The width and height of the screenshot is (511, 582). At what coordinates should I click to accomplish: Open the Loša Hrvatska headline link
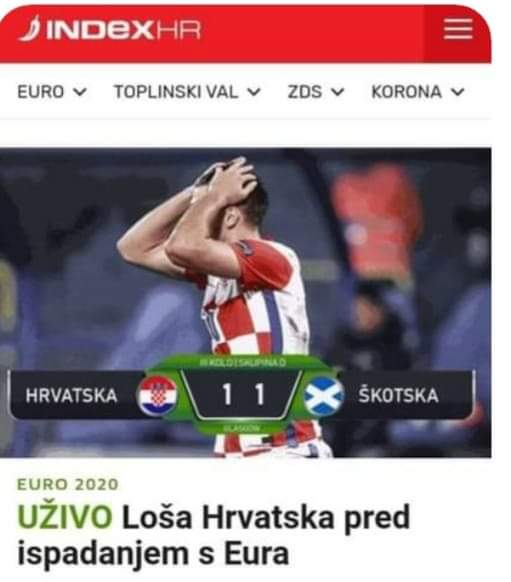(x=214, y=534)
